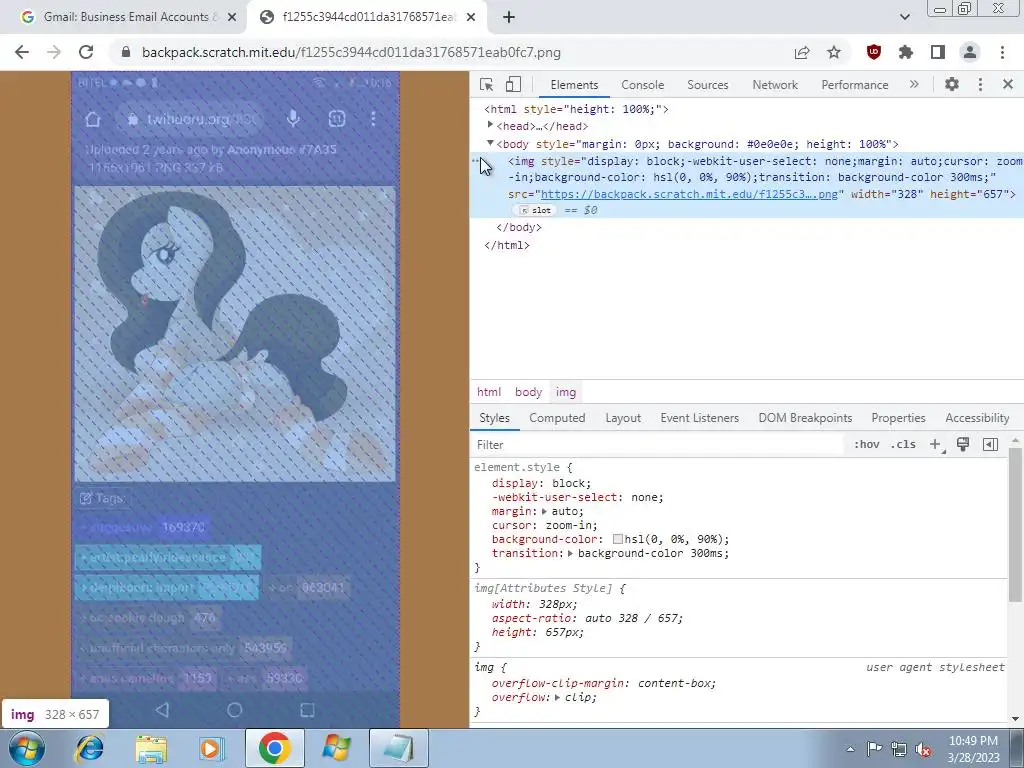The height and width of the screenshot is (768, 1024).
Task: Open the Extensions puzzle icon
Action: point(905,52)
